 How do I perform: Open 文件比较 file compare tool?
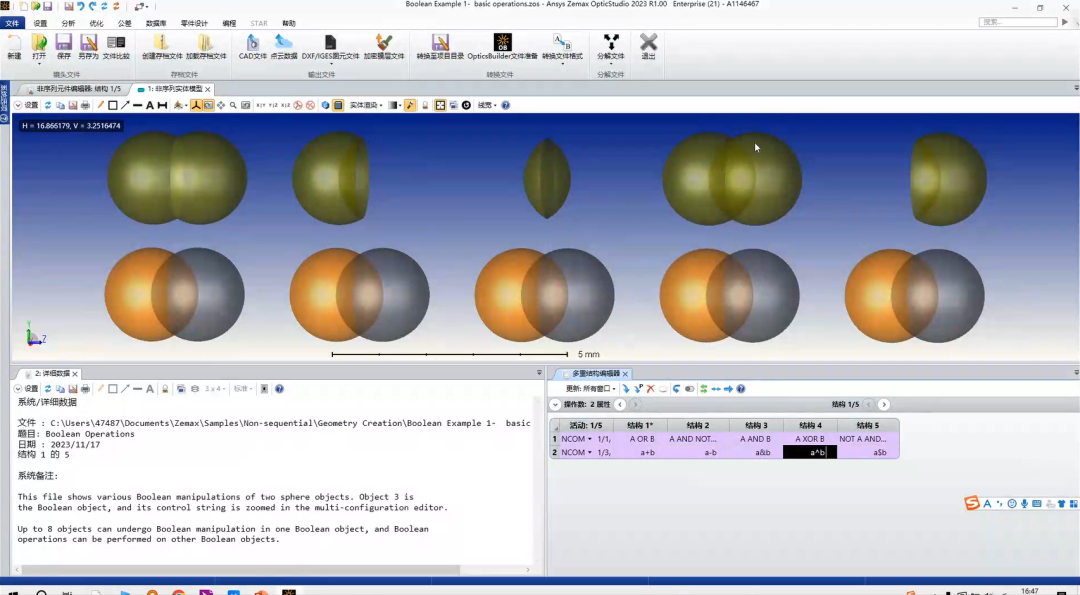tap(116, 46)
